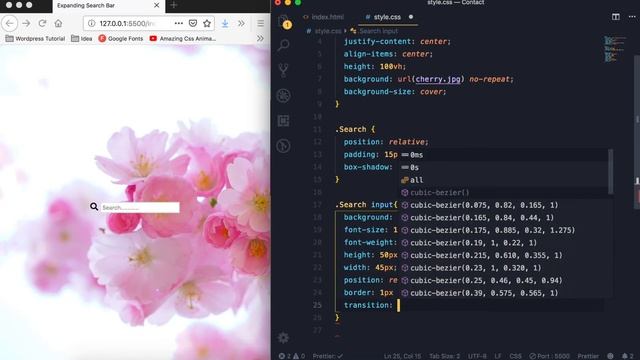Viewport: 640px width, 360px height.
Task: Select the 0s autocomplete suggestion
Action: [504, 167]
